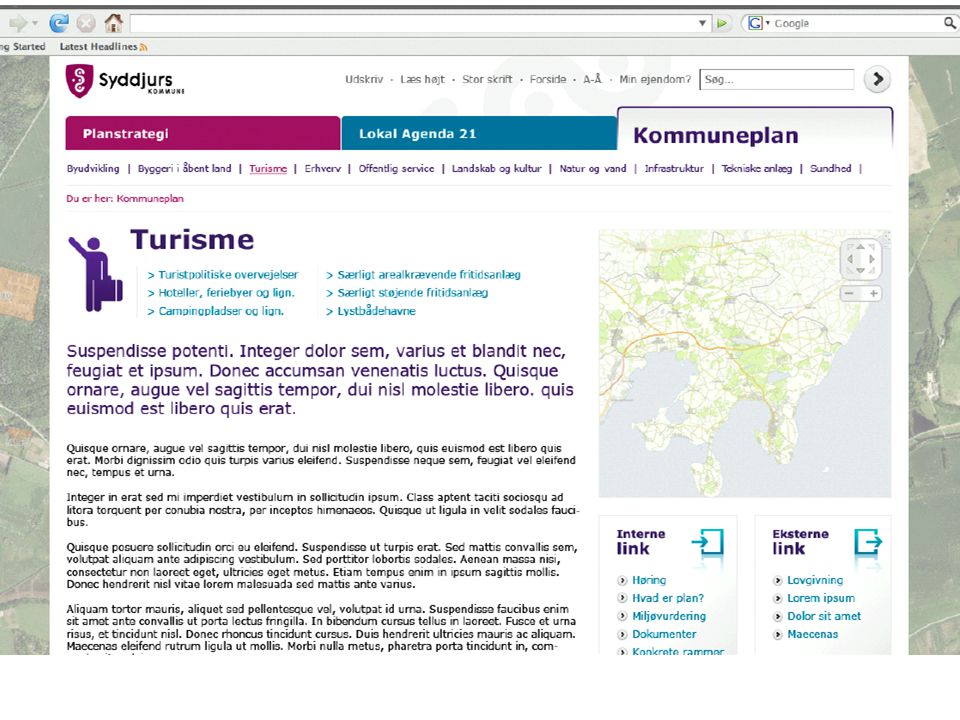Focus the Søg... search field
Viewport: 960px width, 720px height.
[x=776, y=80]
